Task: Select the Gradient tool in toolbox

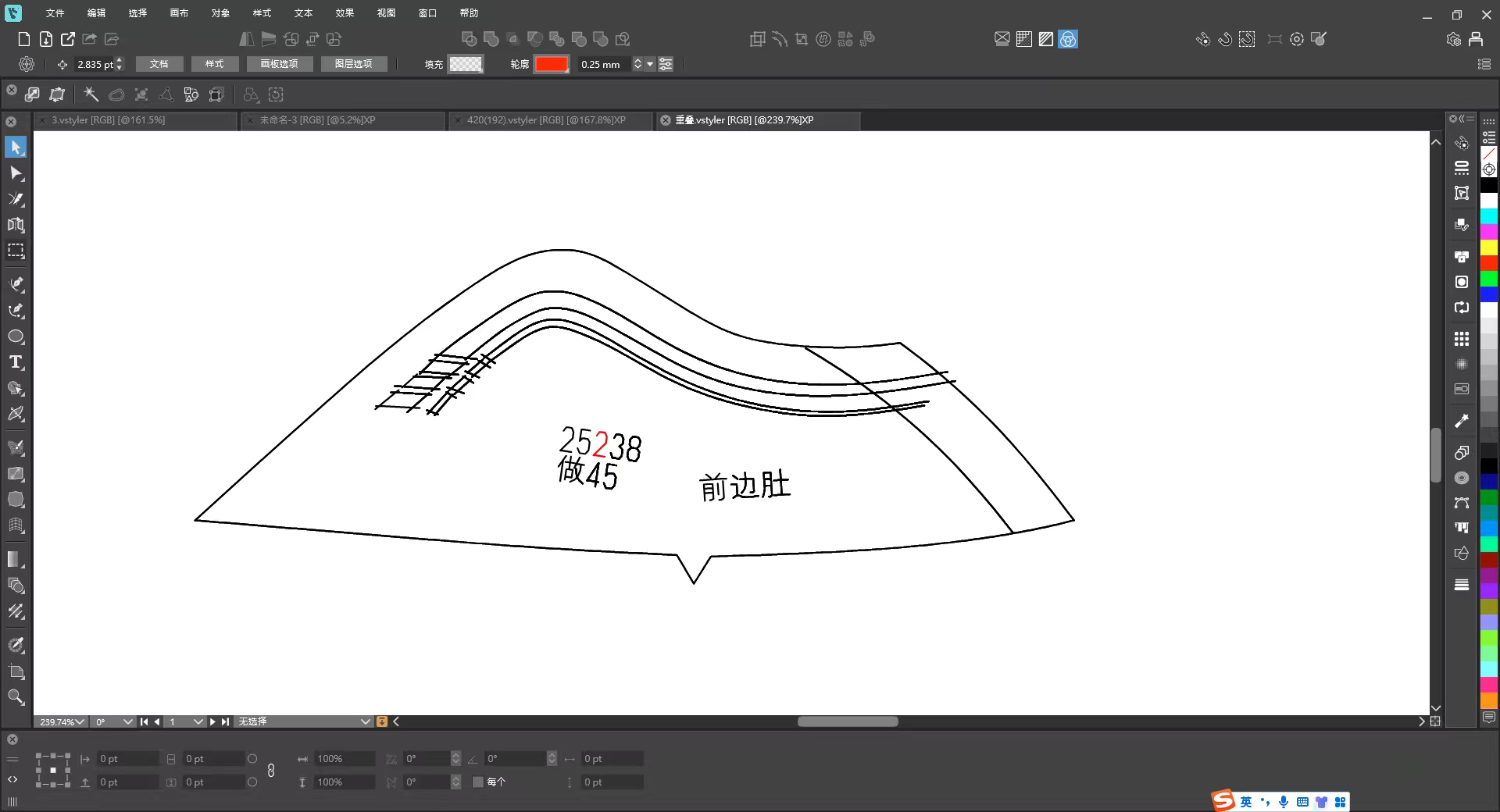Action: (x=16, y=559)
